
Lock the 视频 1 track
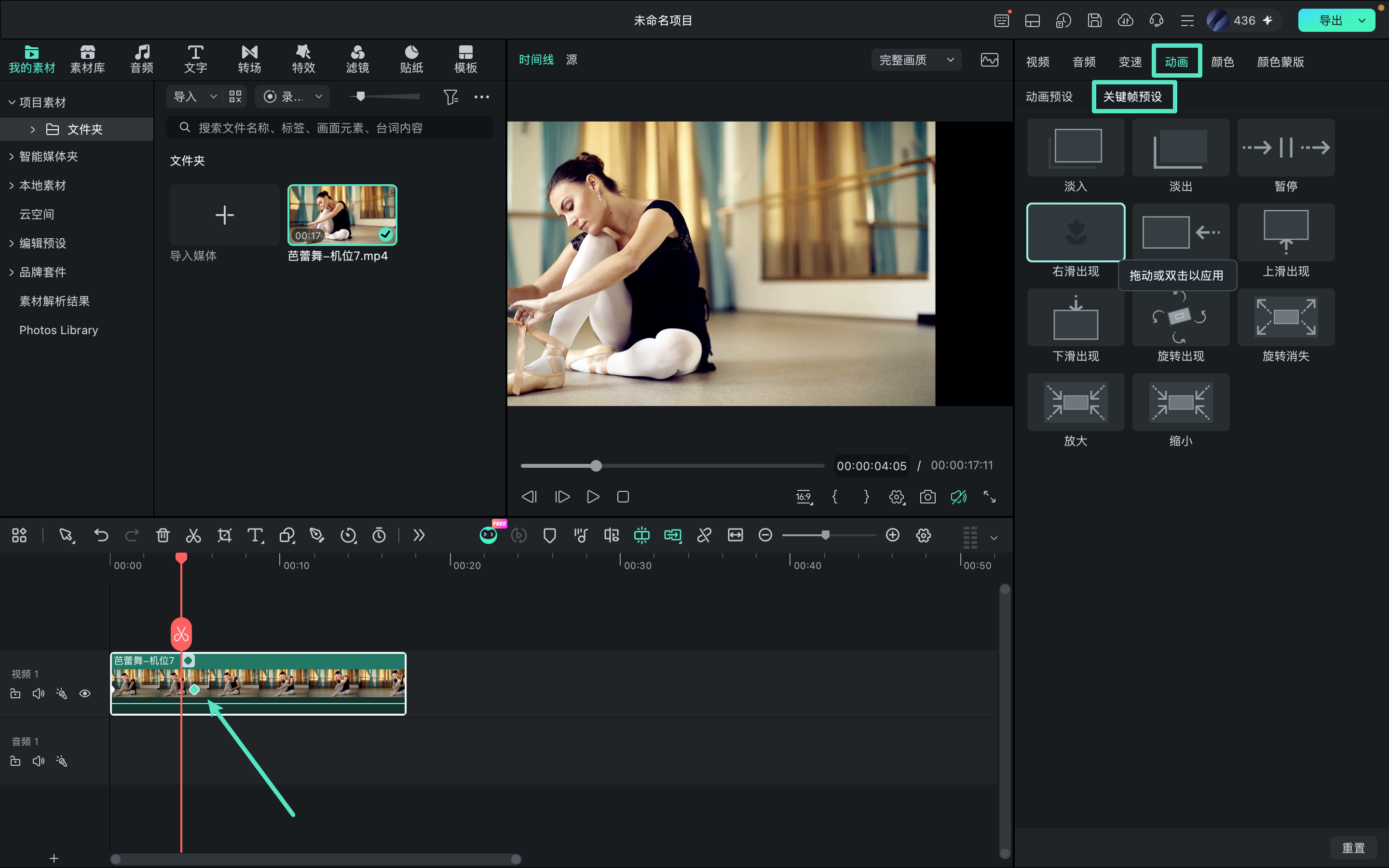(x=15, y=693)
